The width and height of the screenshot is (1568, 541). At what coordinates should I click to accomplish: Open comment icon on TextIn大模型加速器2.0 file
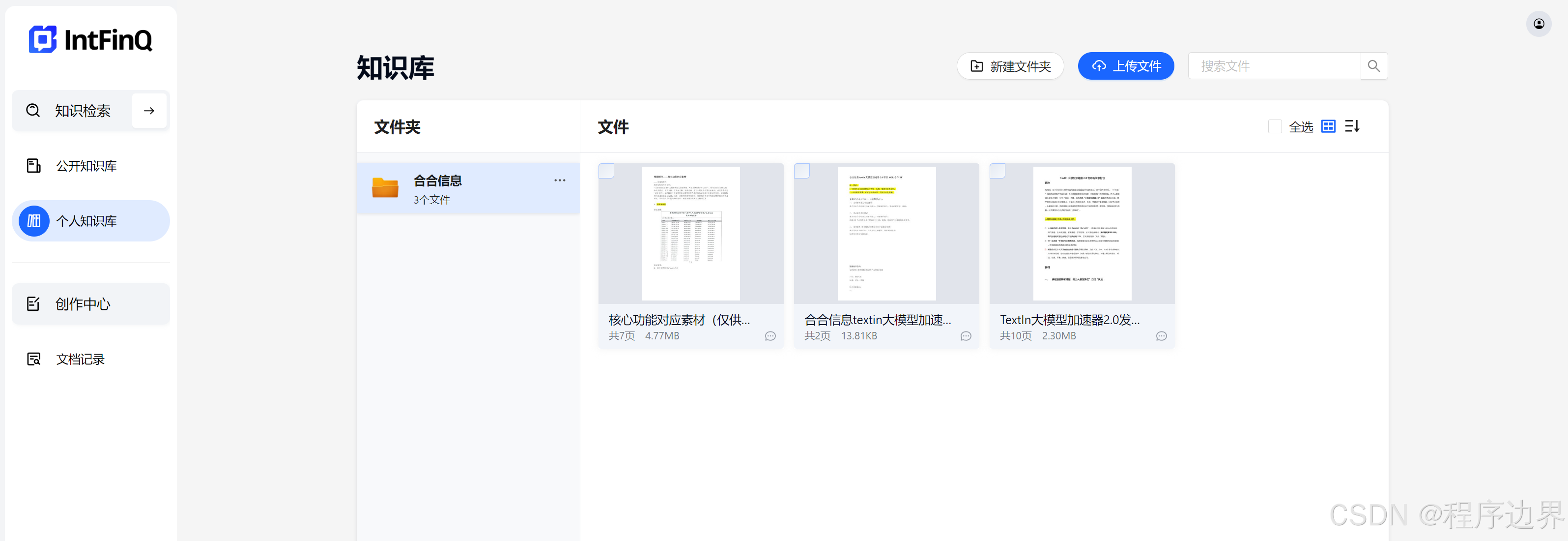pyautogui.click(x=1161, y=336)
